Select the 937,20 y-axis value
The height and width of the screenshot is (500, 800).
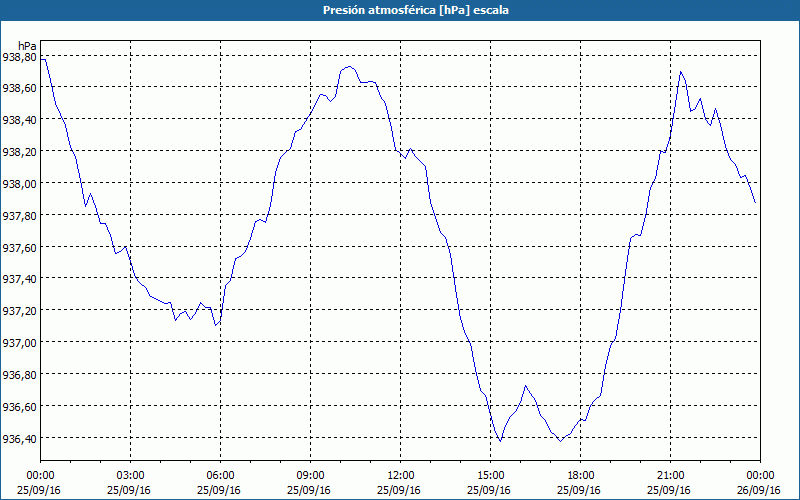coord(19,311)
